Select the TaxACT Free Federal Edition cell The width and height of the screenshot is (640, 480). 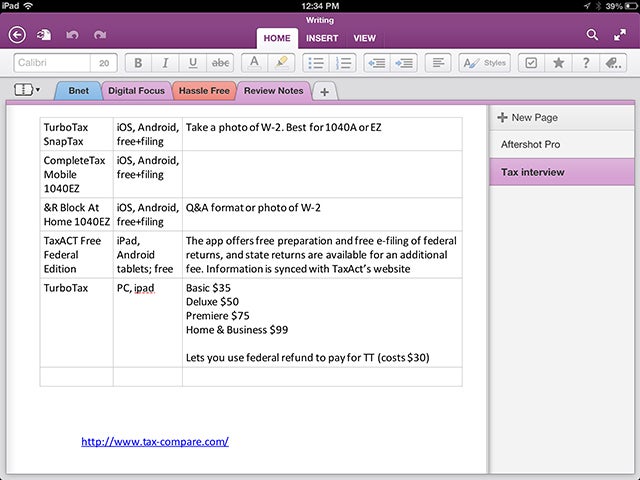pyautogui.click(x=76, y=255)
